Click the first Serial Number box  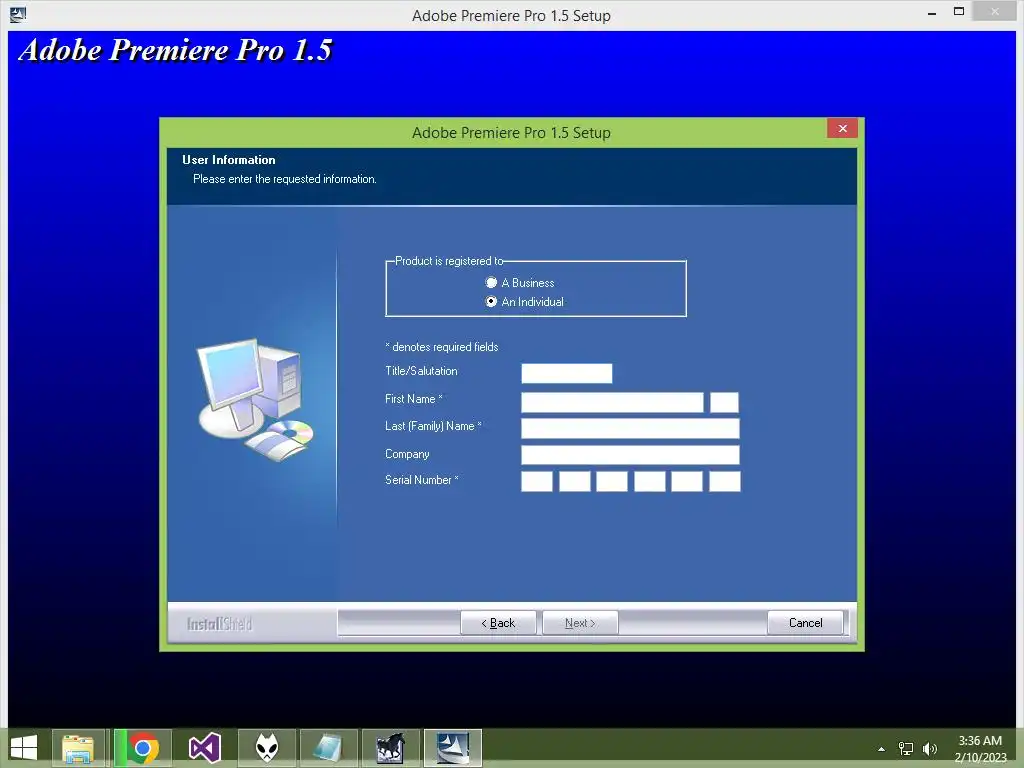[x=537, y=482]
